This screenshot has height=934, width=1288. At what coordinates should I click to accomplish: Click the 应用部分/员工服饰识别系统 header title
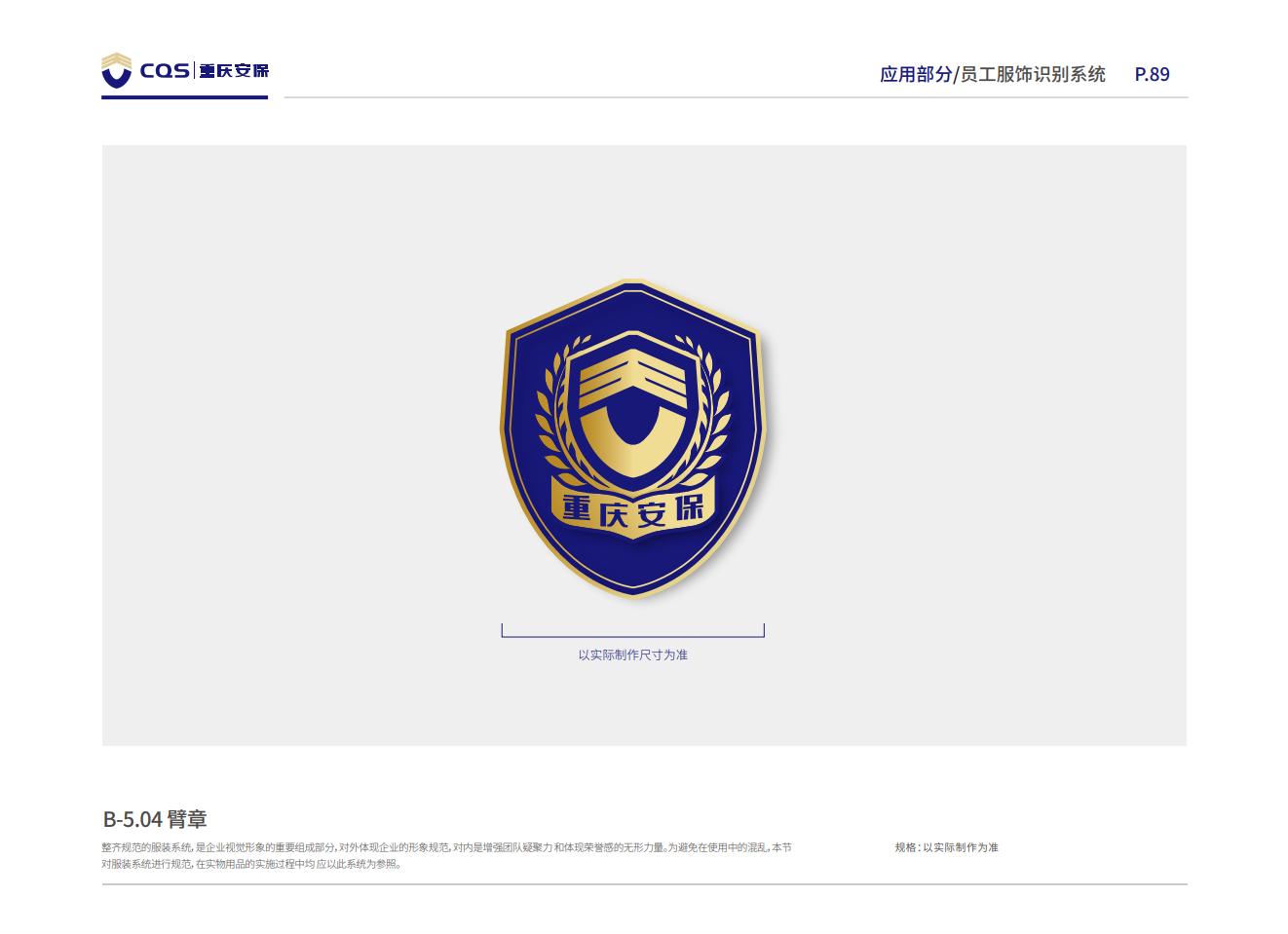tap(992, 74)
